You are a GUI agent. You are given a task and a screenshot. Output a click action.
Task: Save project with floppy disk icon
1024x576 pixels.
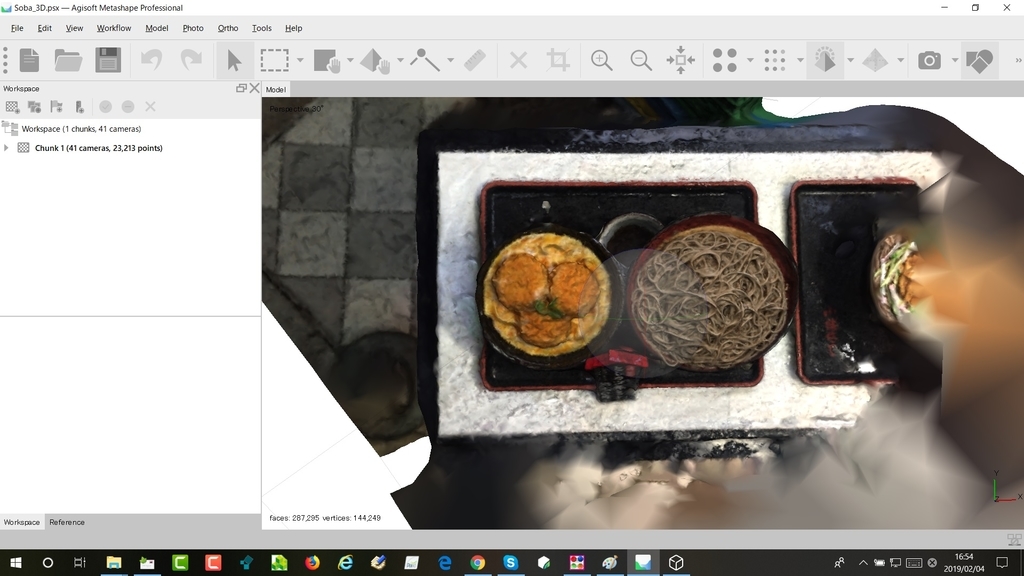(108, 60)
